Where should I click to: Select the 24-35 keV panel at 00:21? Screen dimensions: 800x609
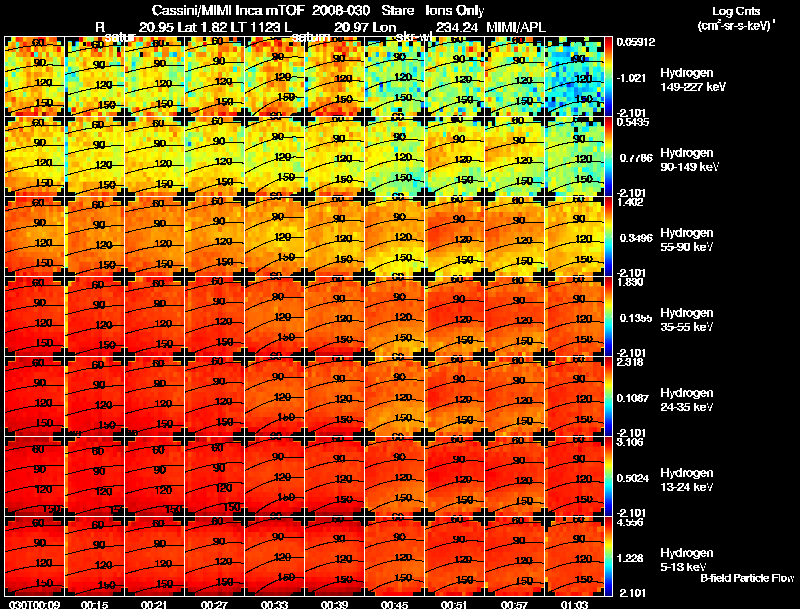(155, 396)
